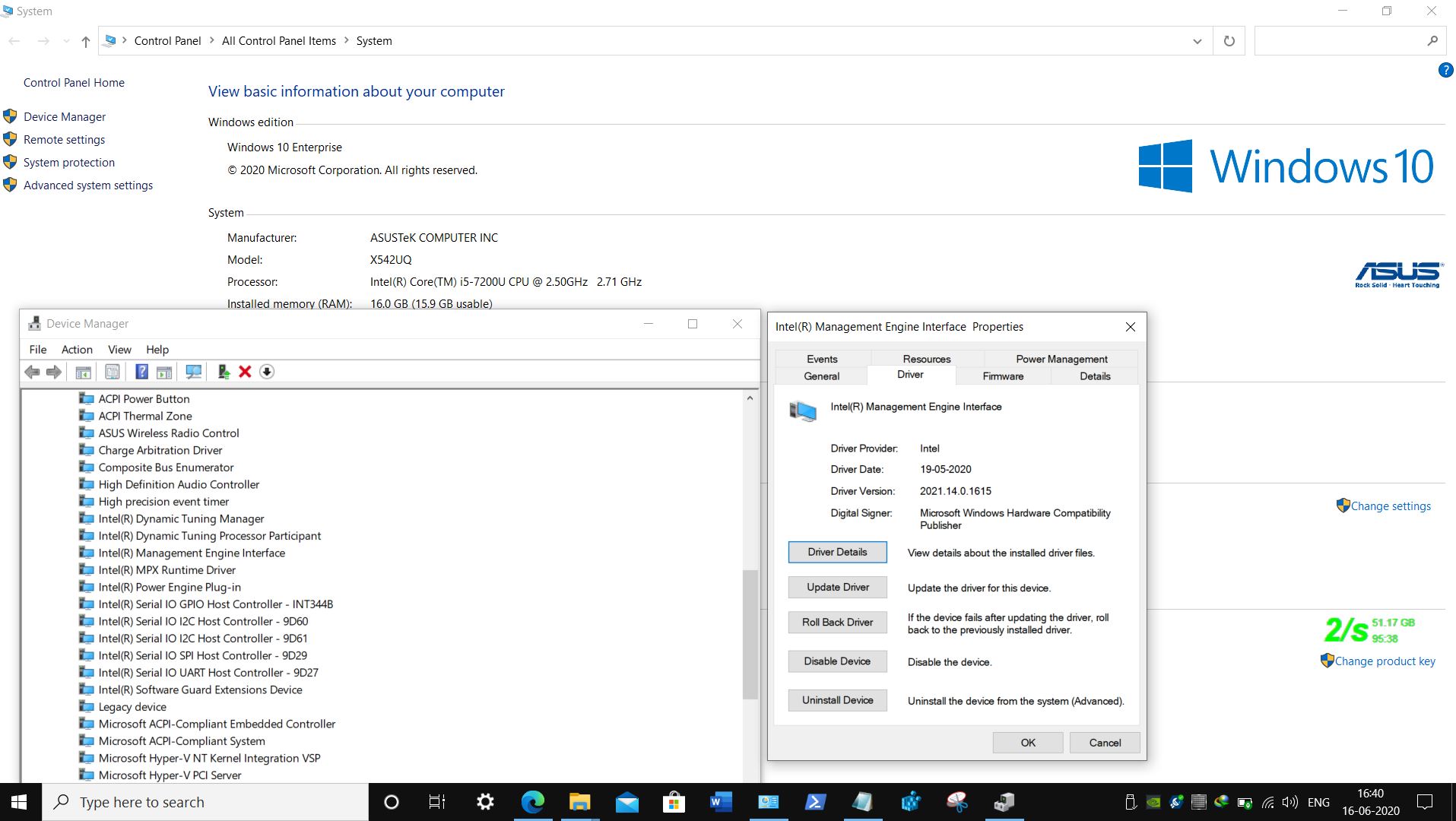Click the blue help icon in System window

[1445, 71]
